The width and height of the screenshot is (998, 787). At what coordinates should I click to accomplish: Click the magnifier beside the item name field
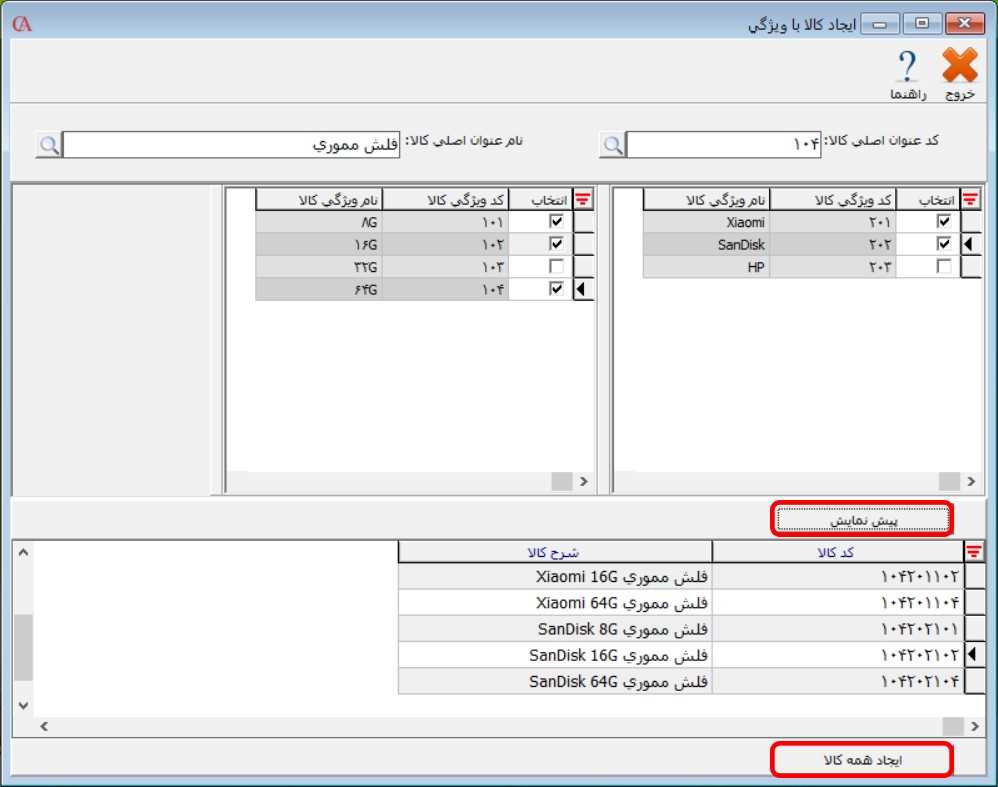point(48,145)
